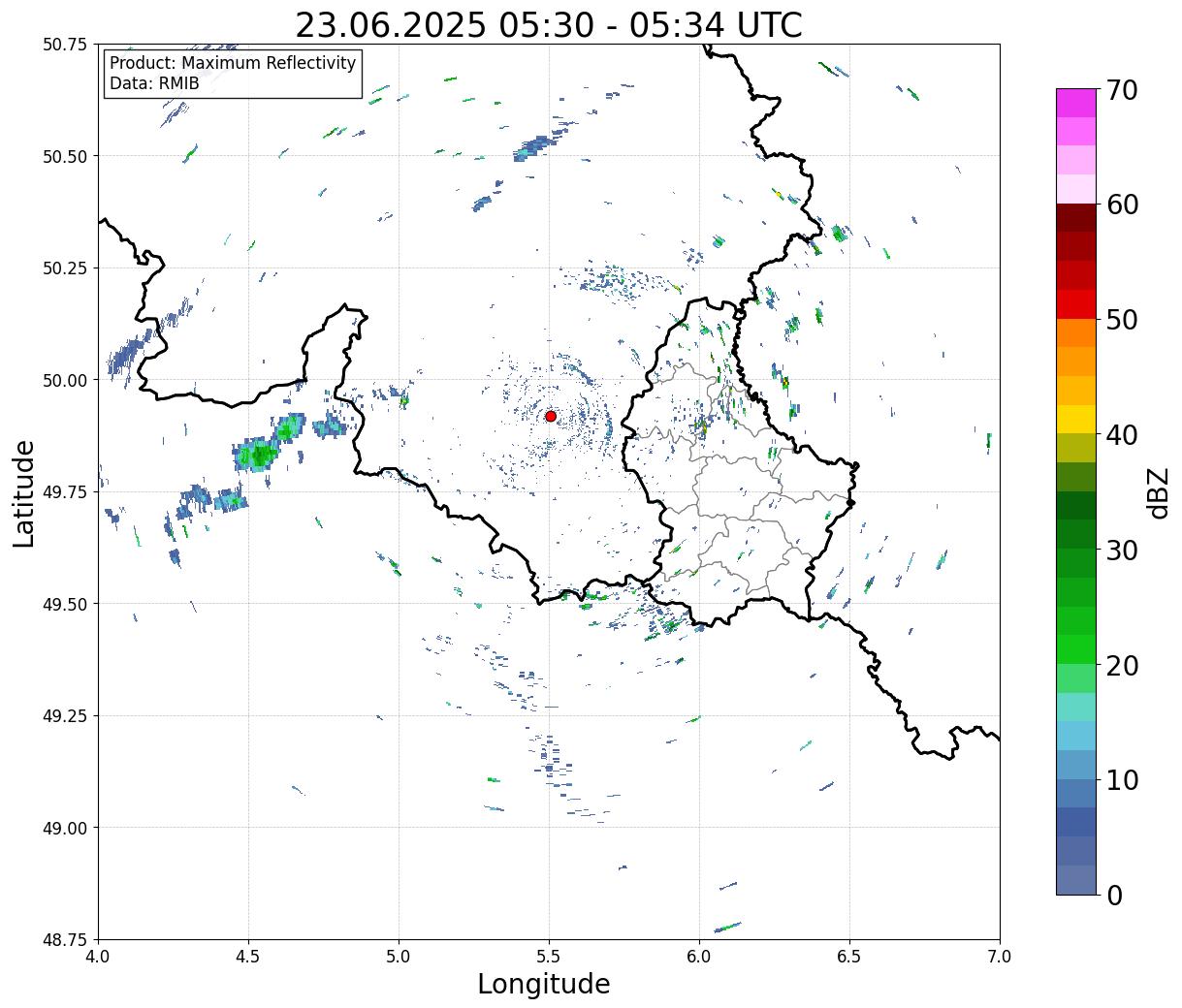Click colorbar tick label 0

click(x=1114, y=896)
